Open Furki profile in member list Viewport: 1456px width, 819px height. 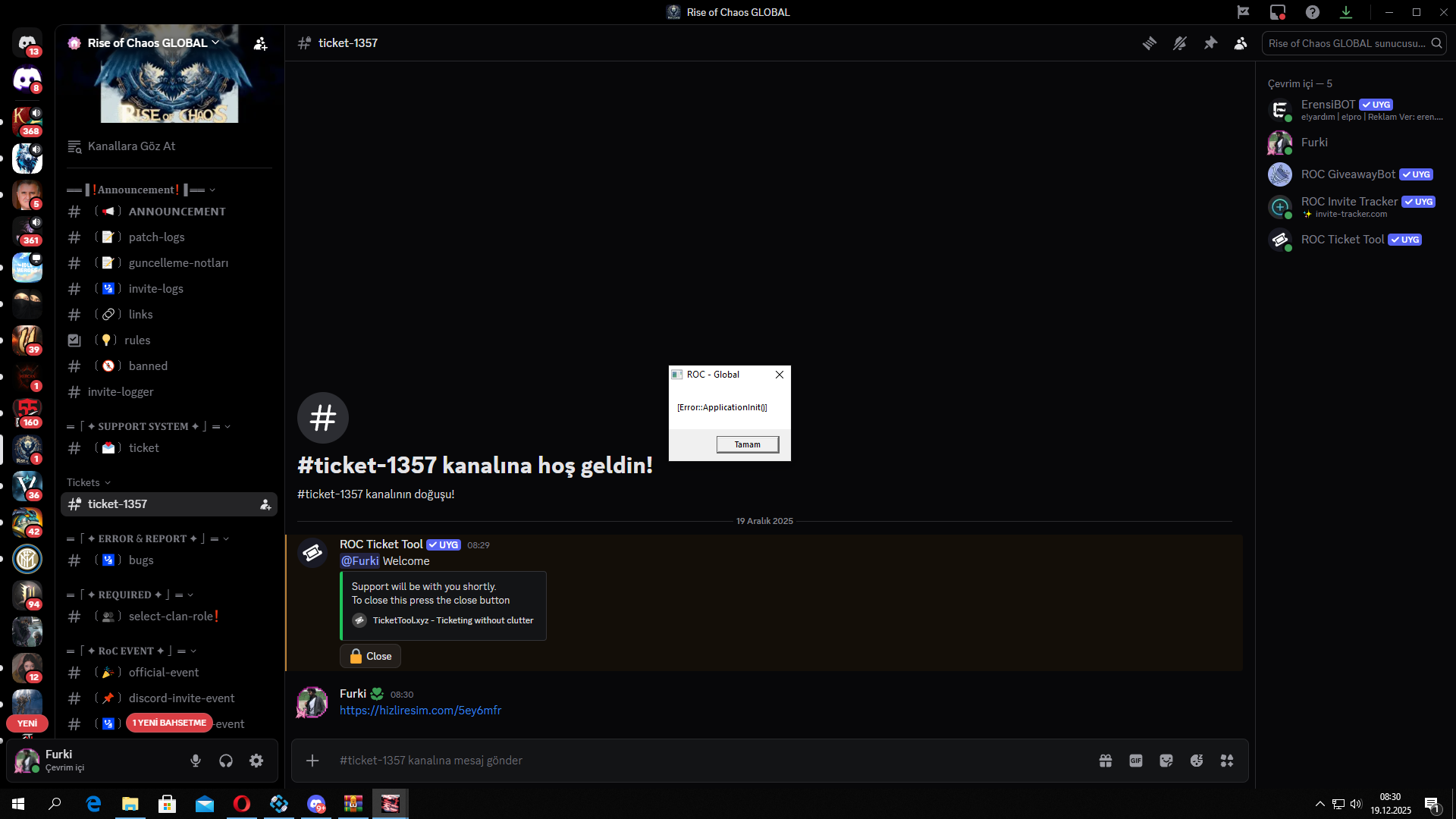(1354, 143)
